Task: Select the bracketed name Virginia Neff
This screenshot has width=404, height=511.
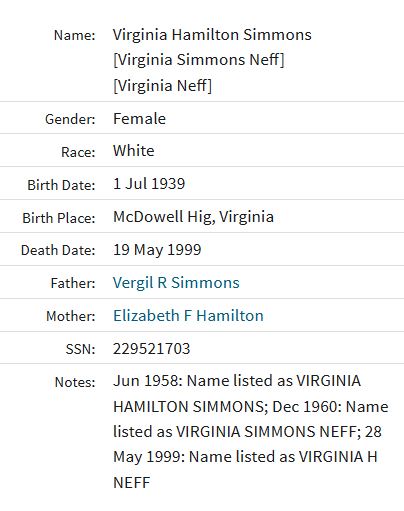Action: click(162, 86)
